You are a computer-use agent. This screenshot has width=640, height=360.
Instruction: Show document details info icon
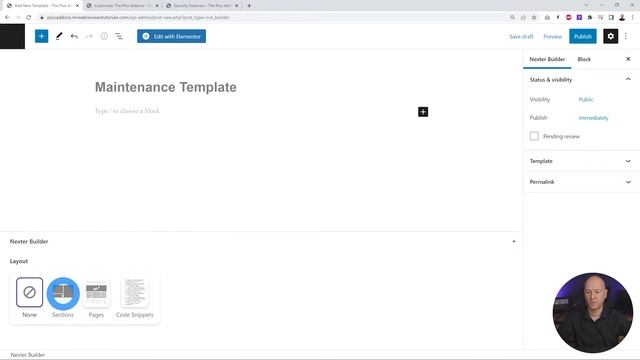point(104,36)
